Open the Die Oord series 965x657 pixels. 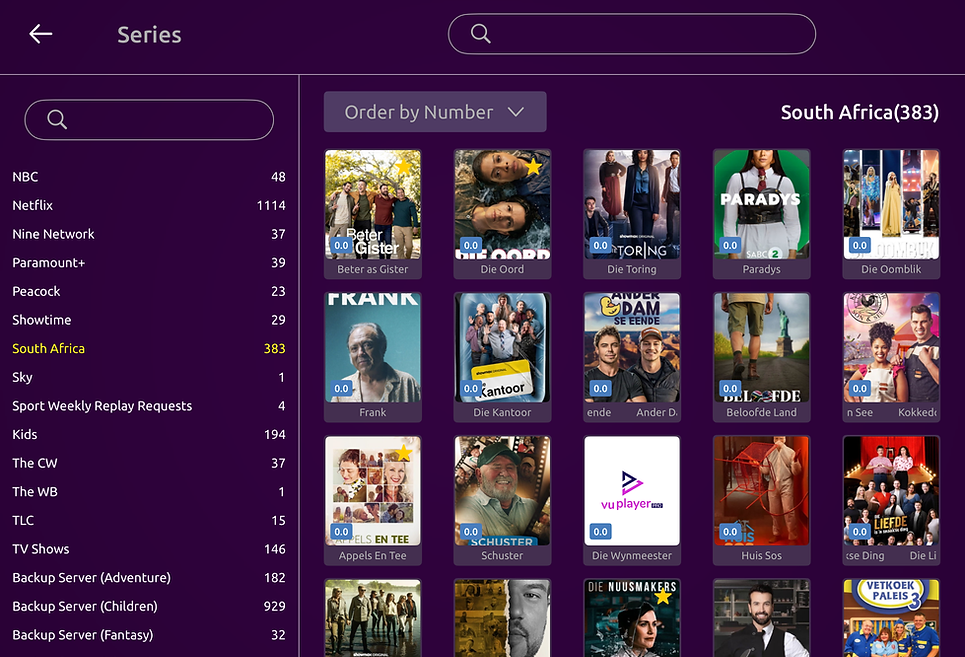(502, 213)
